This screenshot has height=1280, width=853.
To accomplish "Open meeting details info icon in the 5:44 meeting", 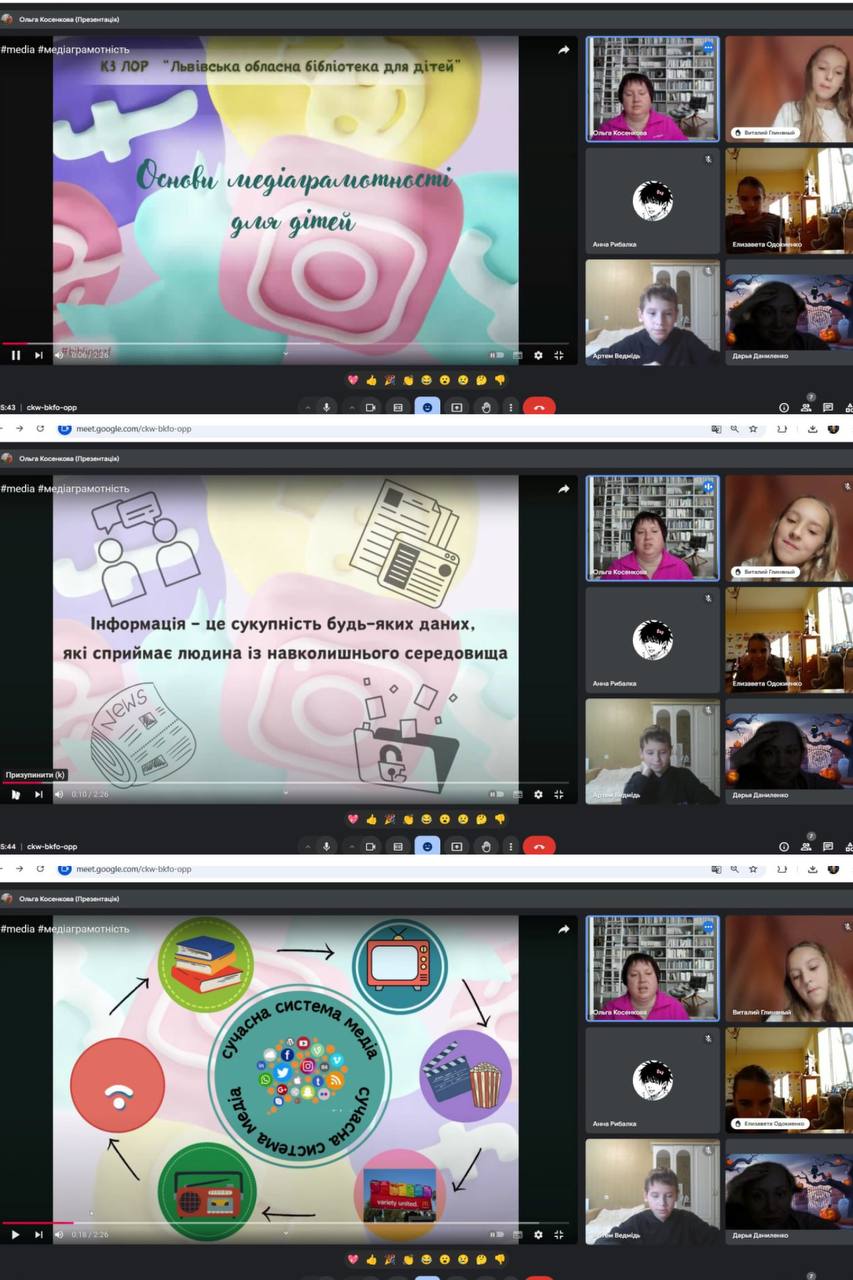I will (783, 846).
